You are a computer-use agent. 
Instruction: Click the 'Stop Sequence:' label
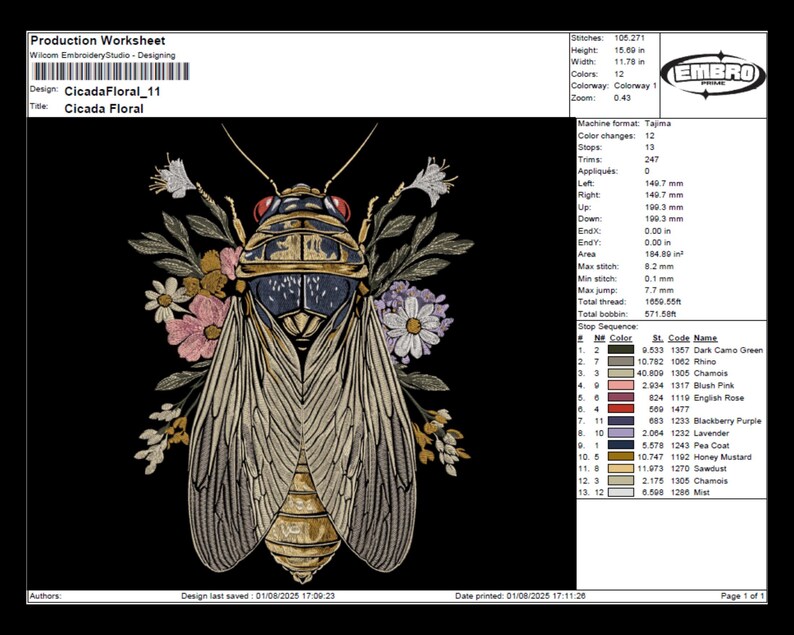(608, 327)
